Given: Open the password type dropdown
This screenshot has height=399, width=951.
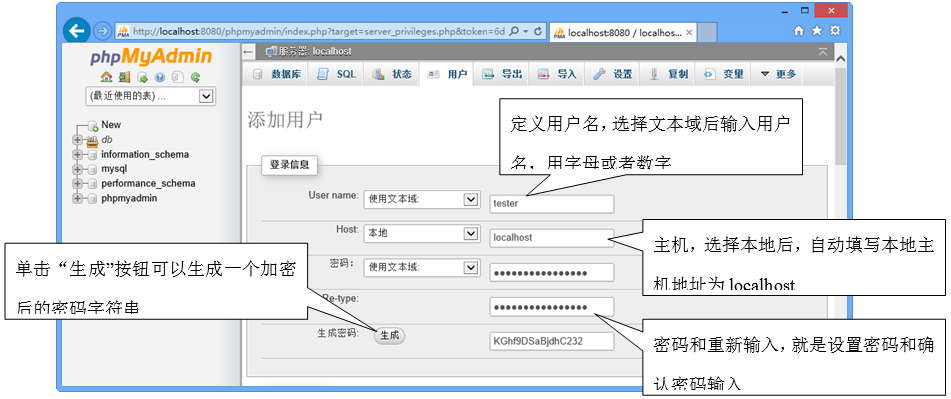Looking at the screenshot, I should tap(421, 267).
